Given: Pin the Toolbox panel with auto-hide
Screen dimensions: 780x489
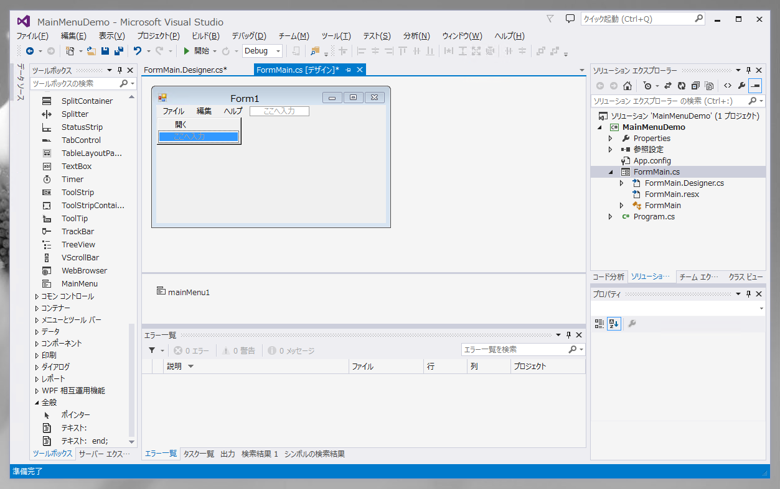Looking at the screenshot, I should (120, 70).
